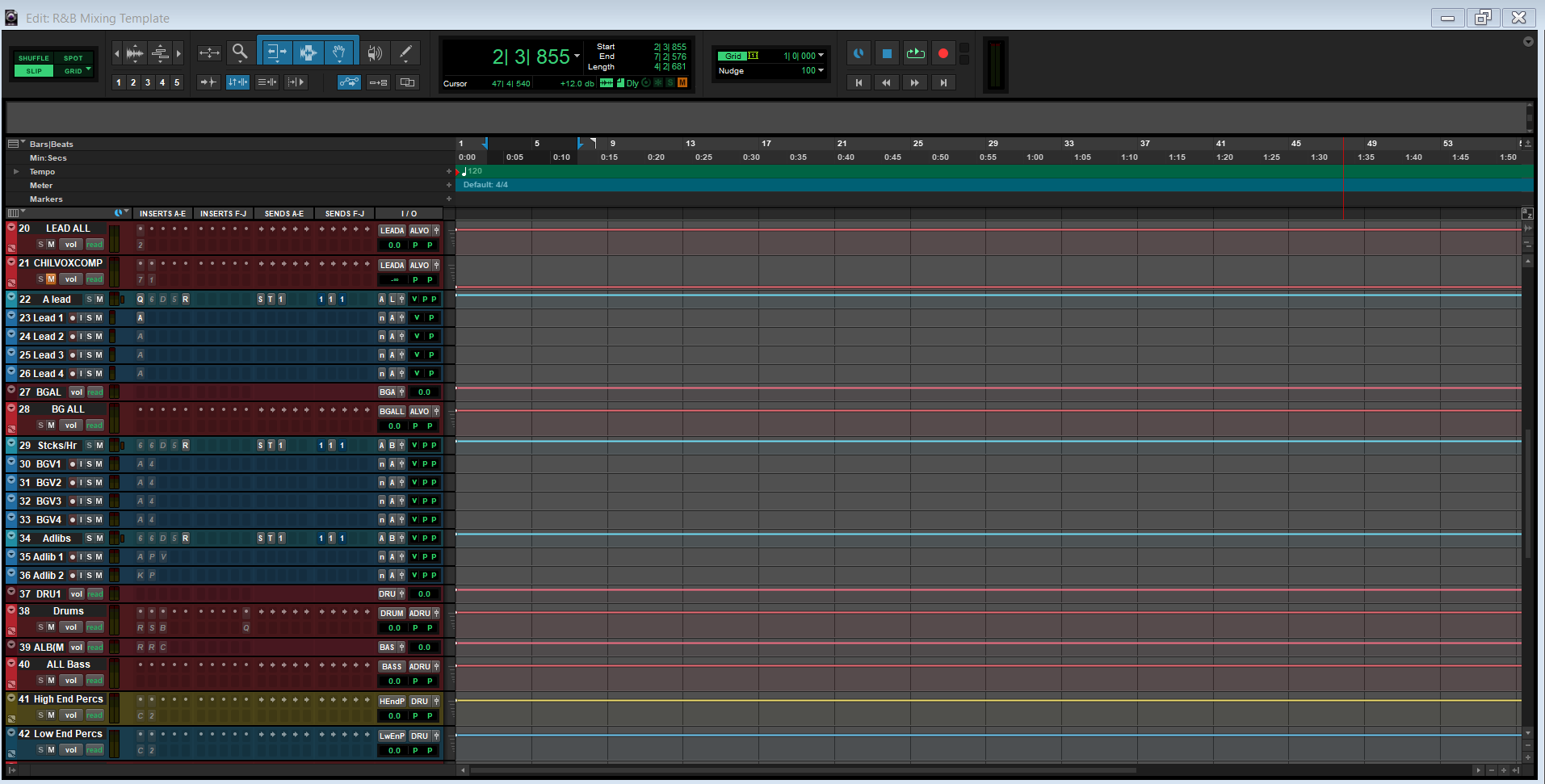
Task: Click the Tab to Transients button
Action: point(208,82)
